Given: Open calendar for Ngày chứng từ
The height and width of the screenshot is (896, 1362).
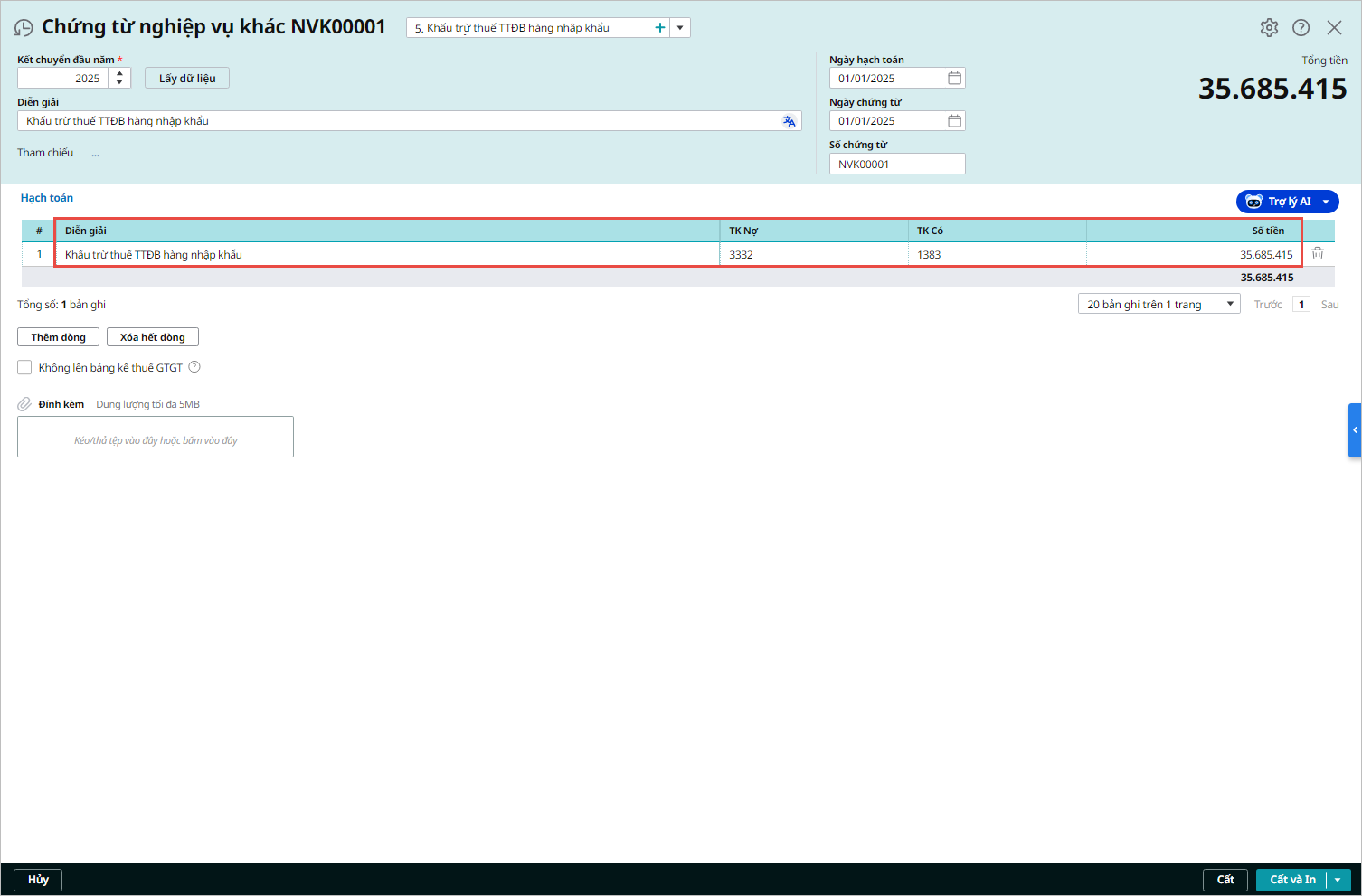Looking at the screenshot, I should point(954,121).
